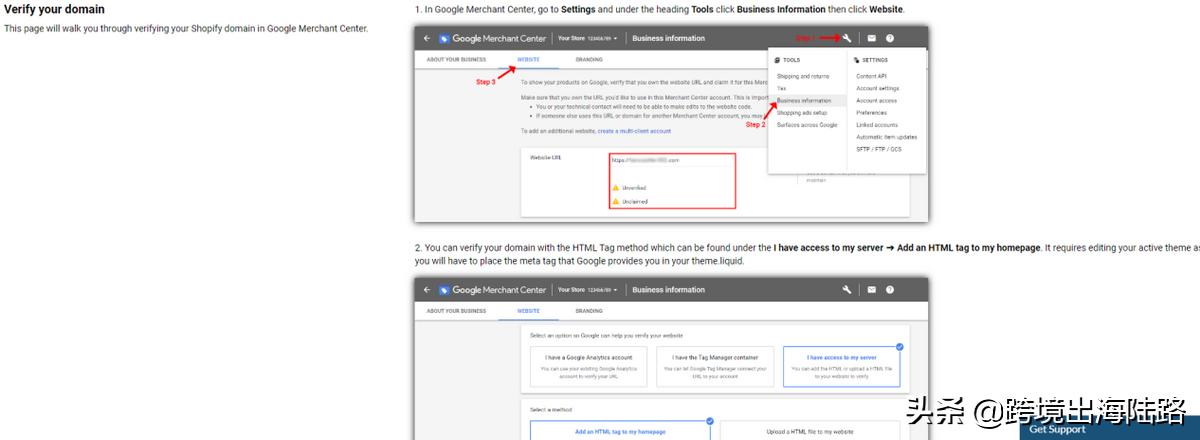Click the help question-mark icon in the header with the Tools menu open

coord(890,38)
